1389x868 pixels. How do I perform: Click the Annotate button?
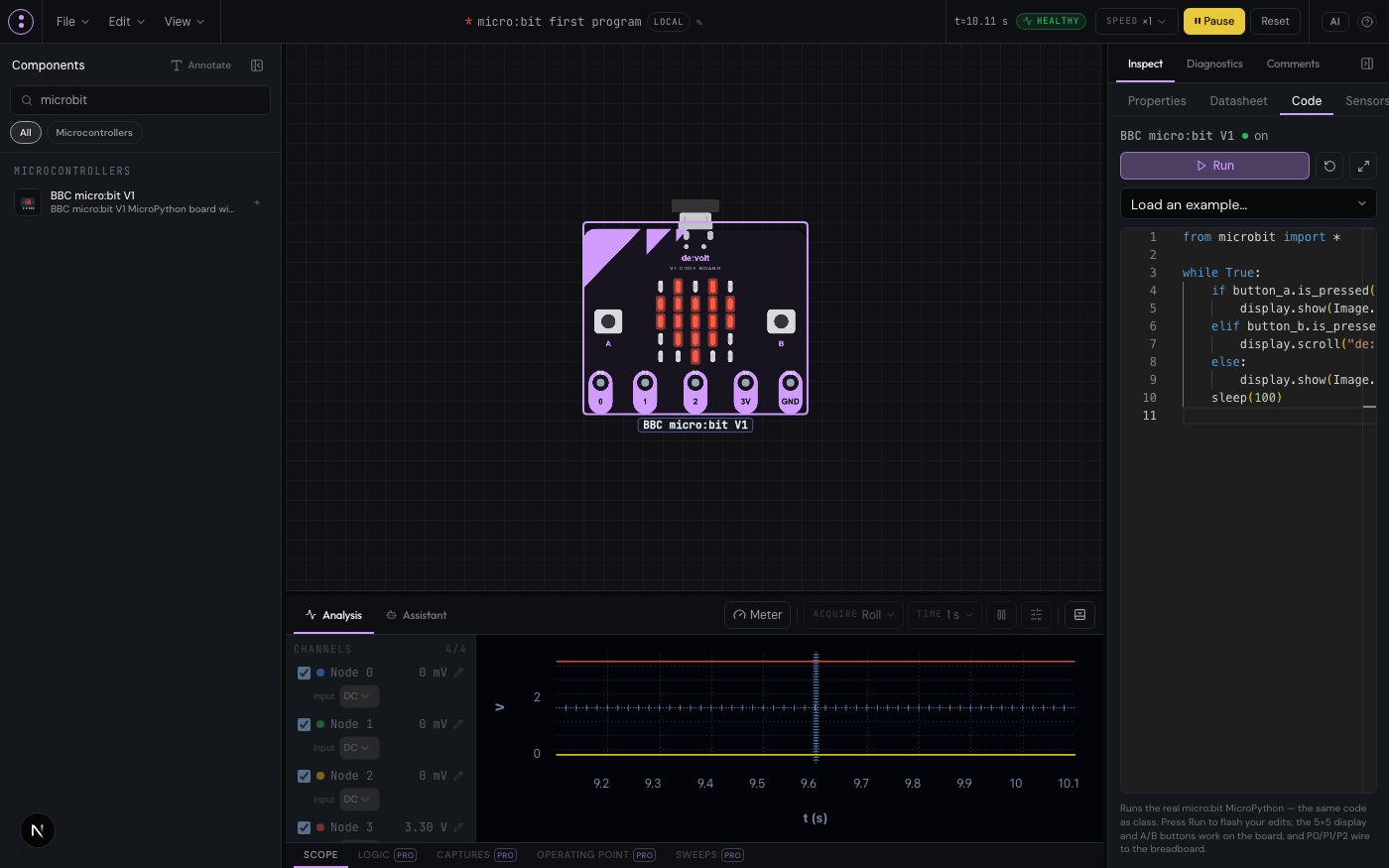[x=201, y=65]
